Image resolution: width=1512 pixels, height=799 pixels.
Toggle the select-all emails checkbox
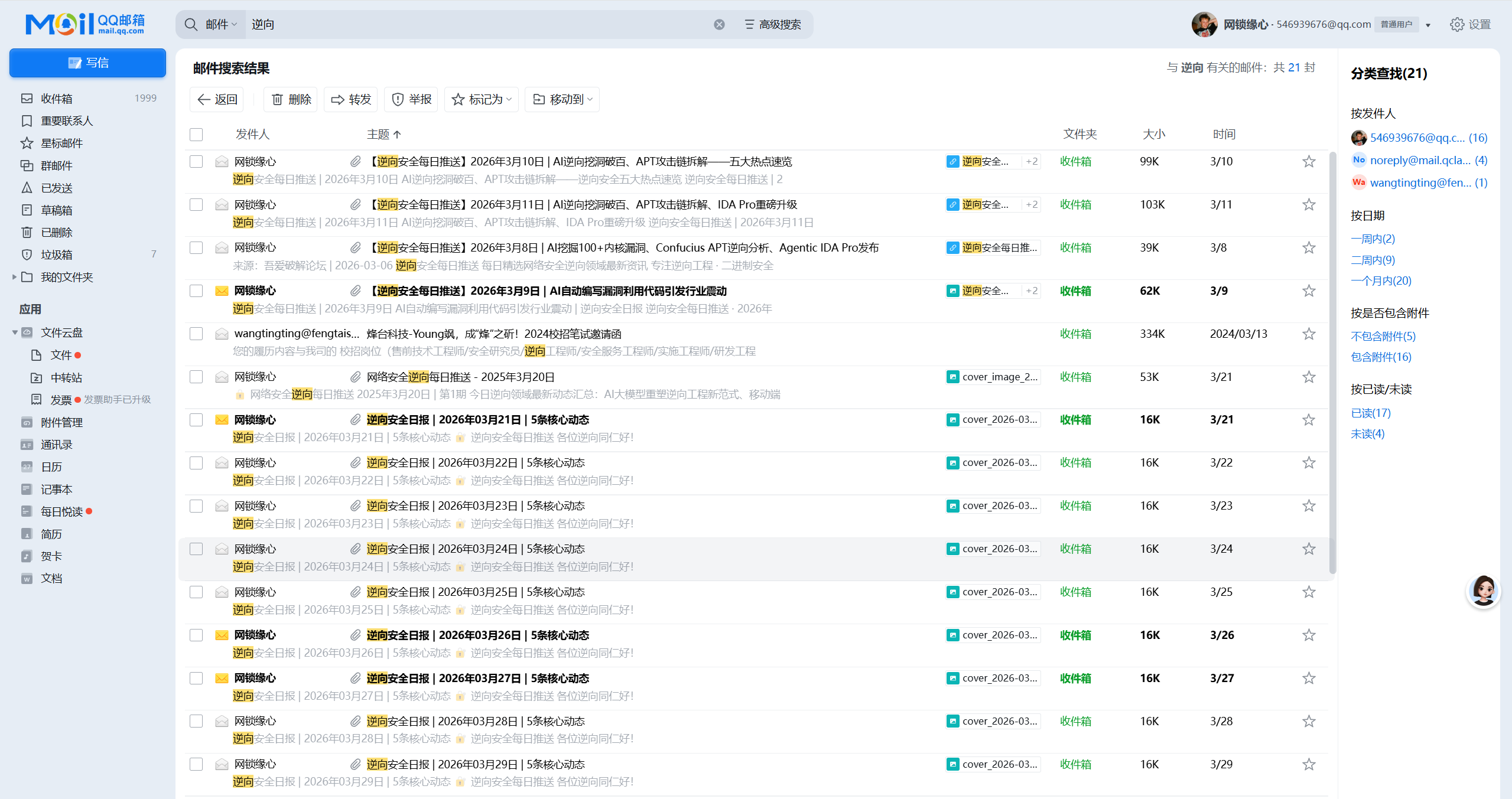[196, 135]
